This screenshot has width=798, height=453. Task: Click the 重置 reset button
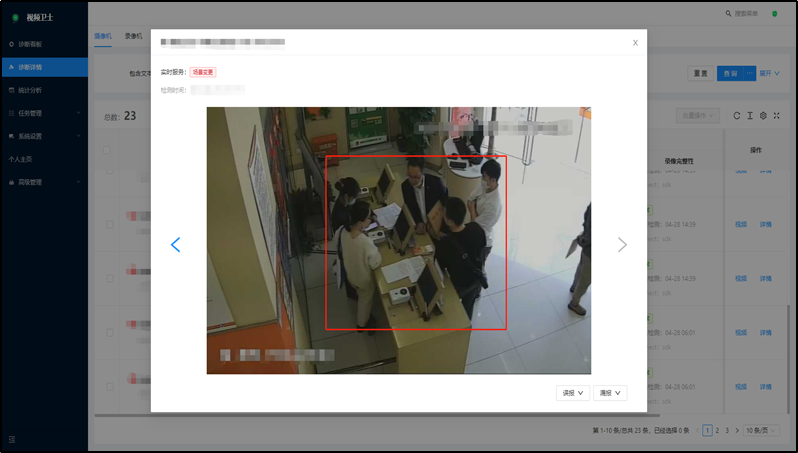pos(699,74)
